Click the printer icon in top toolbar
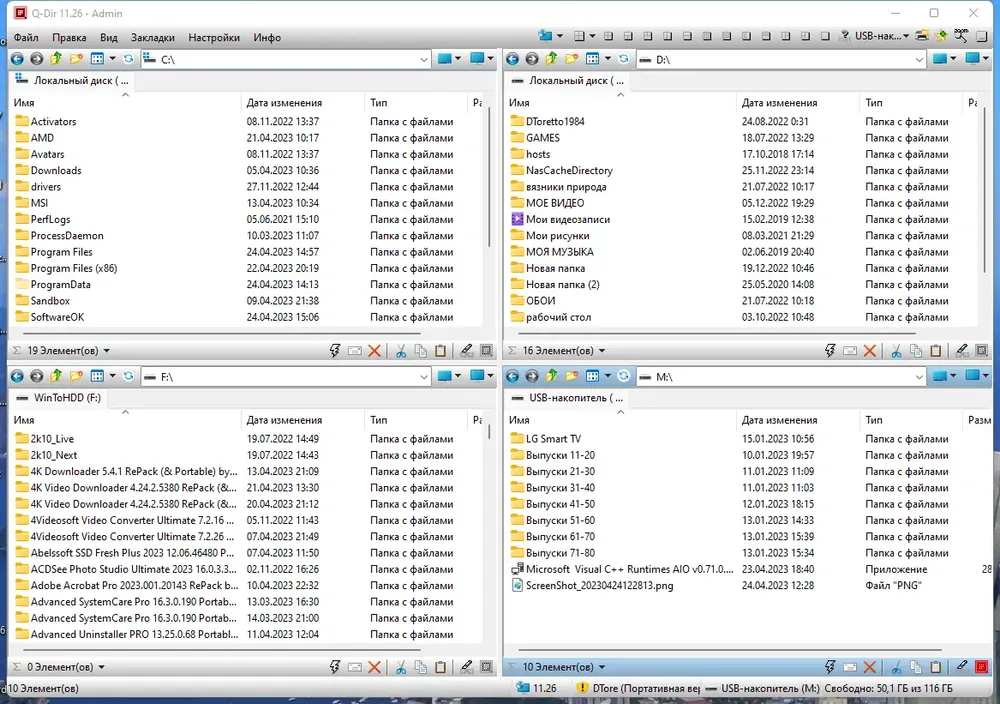This screenshot has height=704, width=1000. click(922, 36)
